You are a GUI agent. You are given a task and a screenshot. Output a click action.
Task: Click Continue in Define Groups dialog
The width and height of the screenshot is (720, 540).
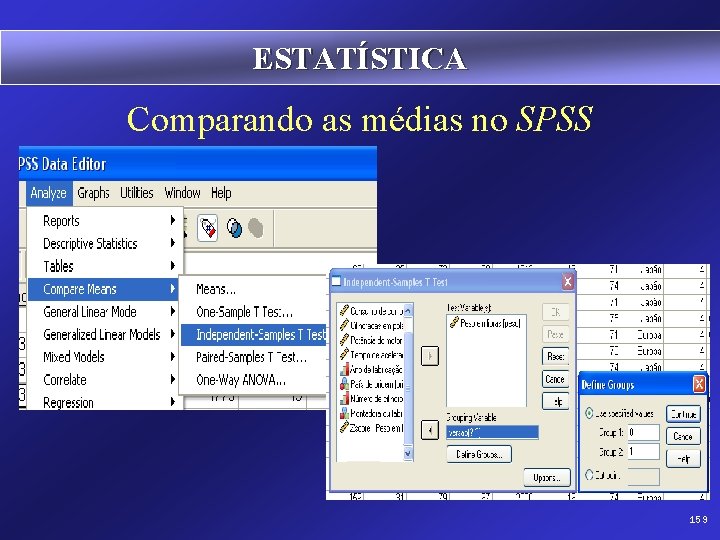(683, 414)
